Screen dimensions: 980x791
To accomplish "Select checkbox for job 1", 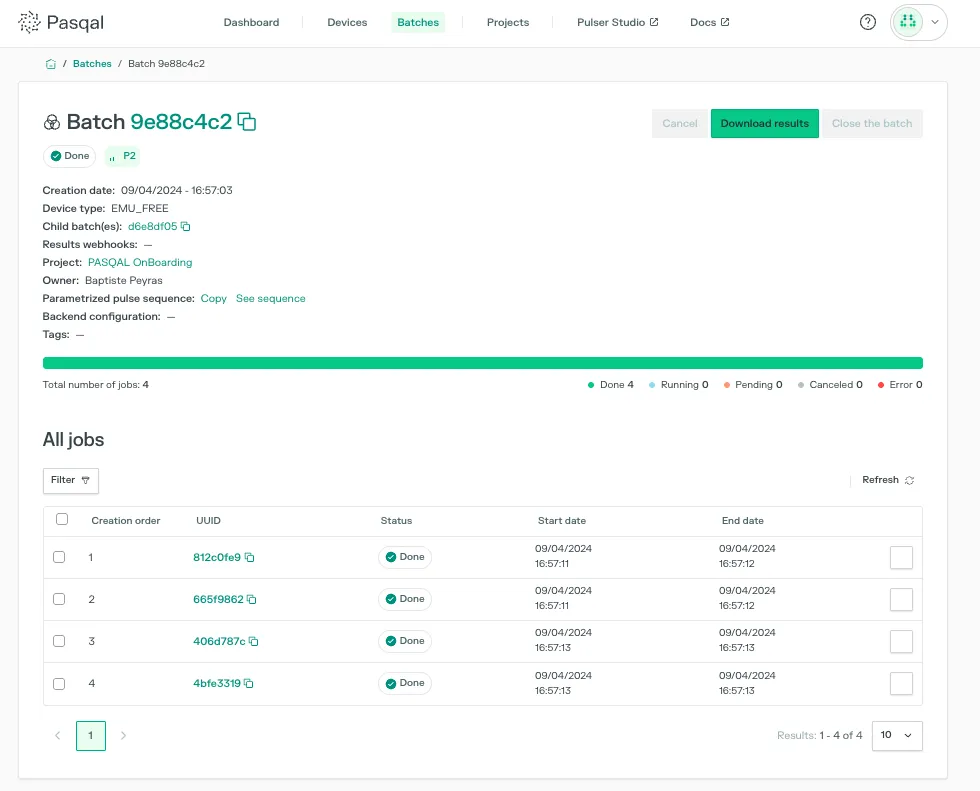I will [59, 557].
